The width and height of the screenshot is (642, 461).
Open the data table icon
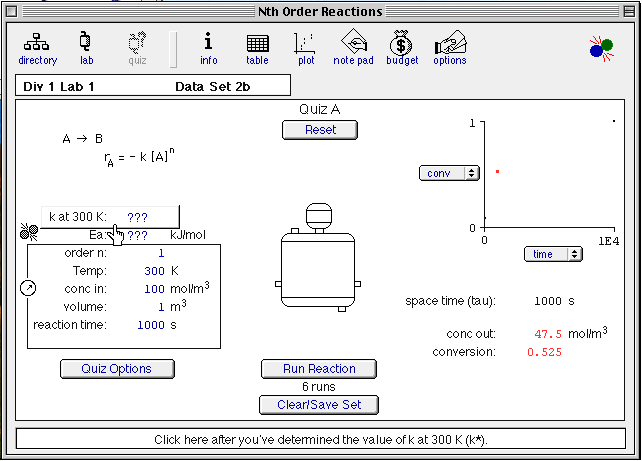257,43
